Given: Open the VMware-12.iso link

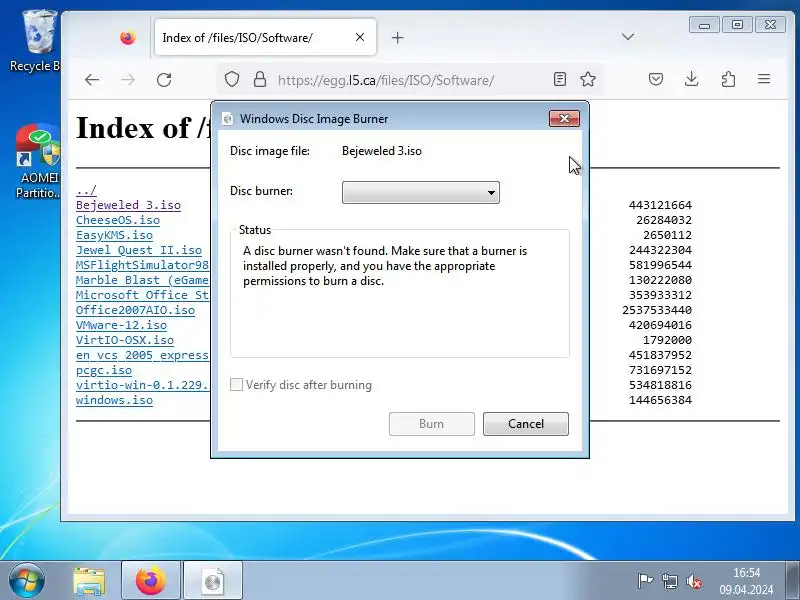Looking at the screenshot, I should click(121, 325).
